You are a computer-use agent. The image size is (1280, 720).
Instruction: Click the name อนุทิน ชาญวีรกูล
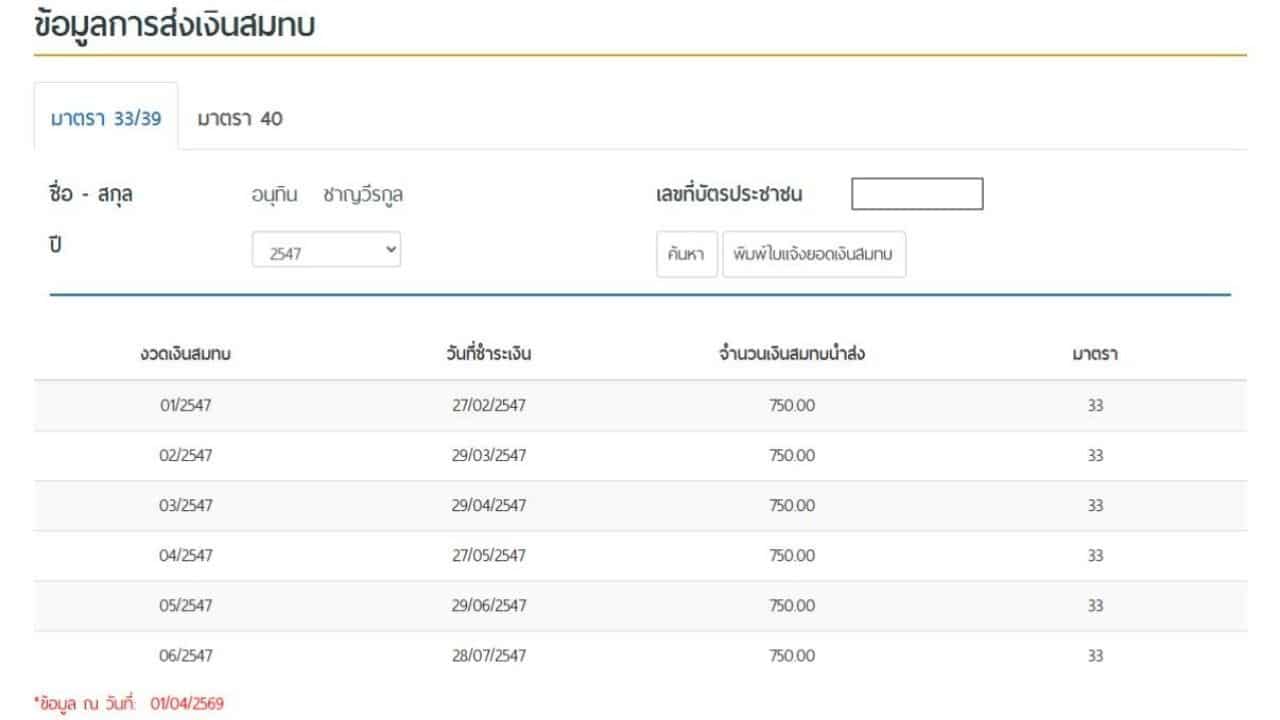point(330,194)
